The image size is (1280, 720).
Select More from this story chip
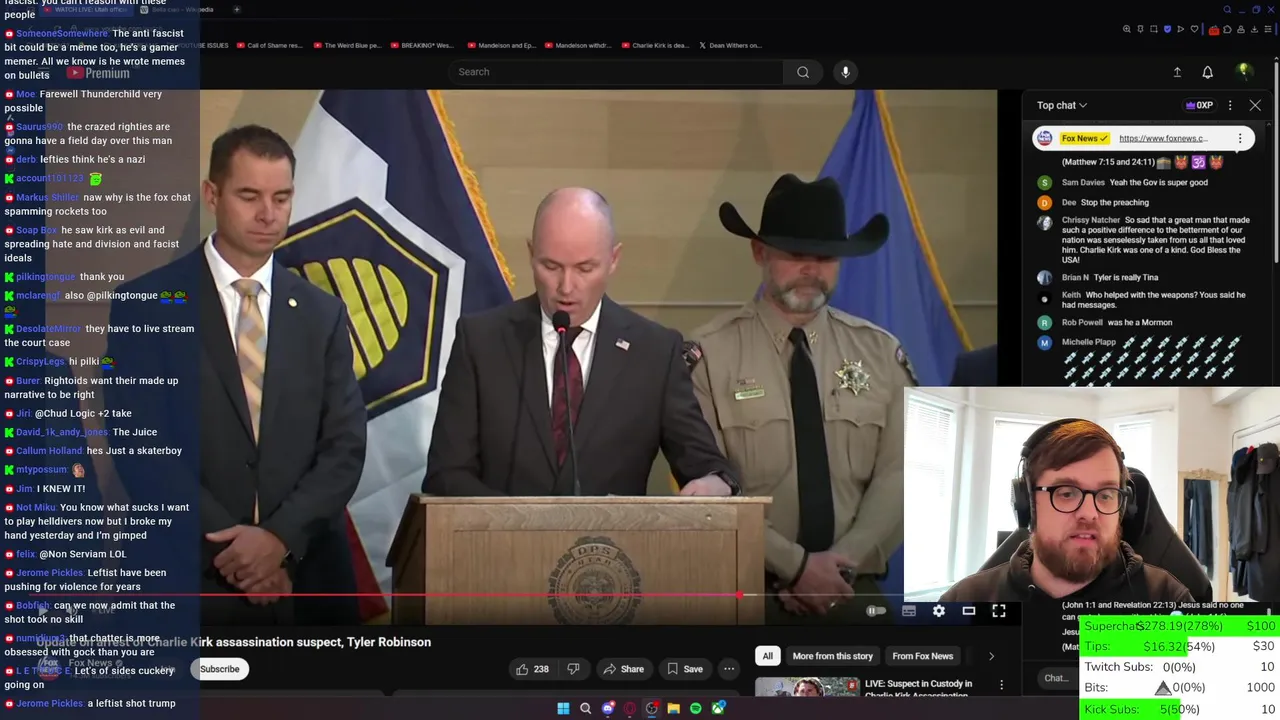(x=832, y=656)
